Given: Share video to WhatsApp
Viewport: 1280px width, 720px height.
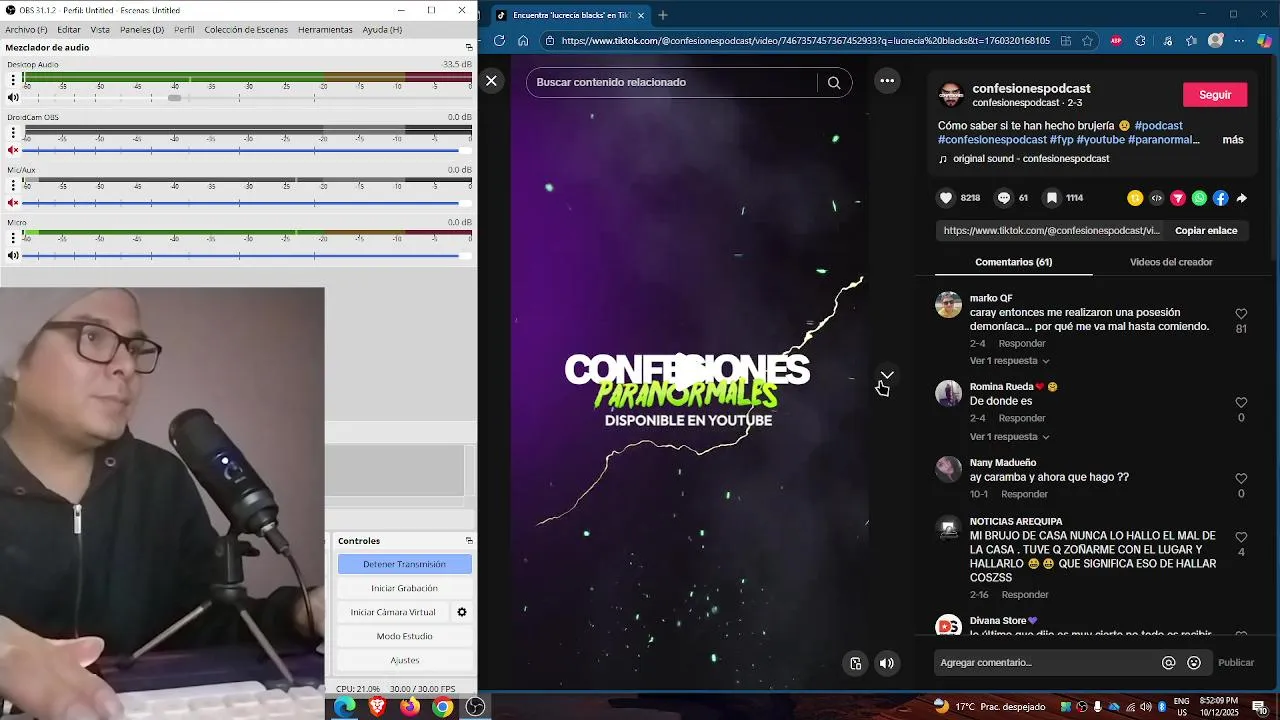Looking at the screenshot, I should point(1199,198).
